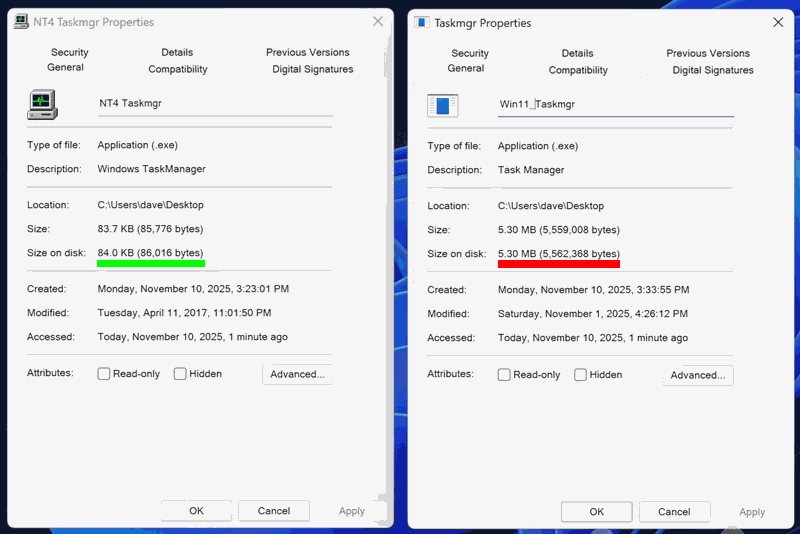Viewport: 800px width, 534px height.
Task: Click the Win11 Taskmgr blue file icon
Action: click(442, 105)
